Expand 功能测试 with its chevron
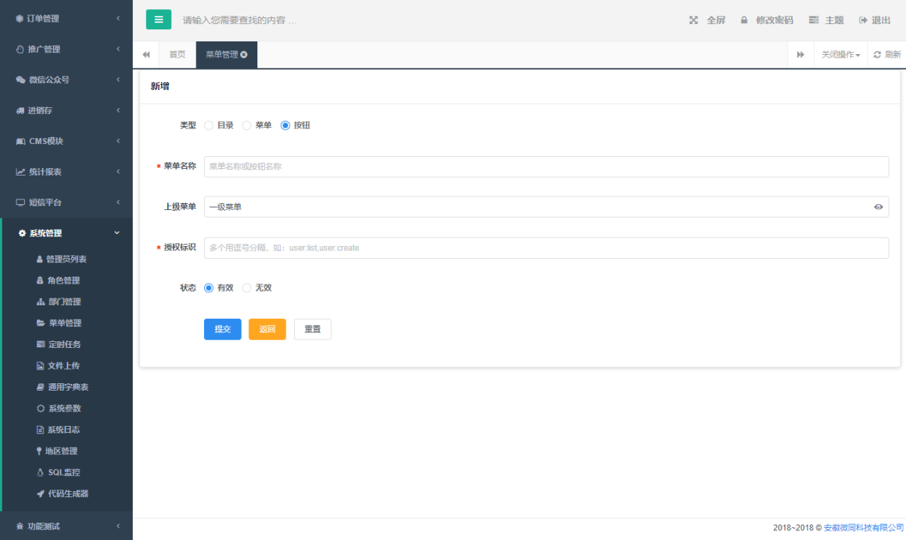906x540 pixels. coord(118,526)
